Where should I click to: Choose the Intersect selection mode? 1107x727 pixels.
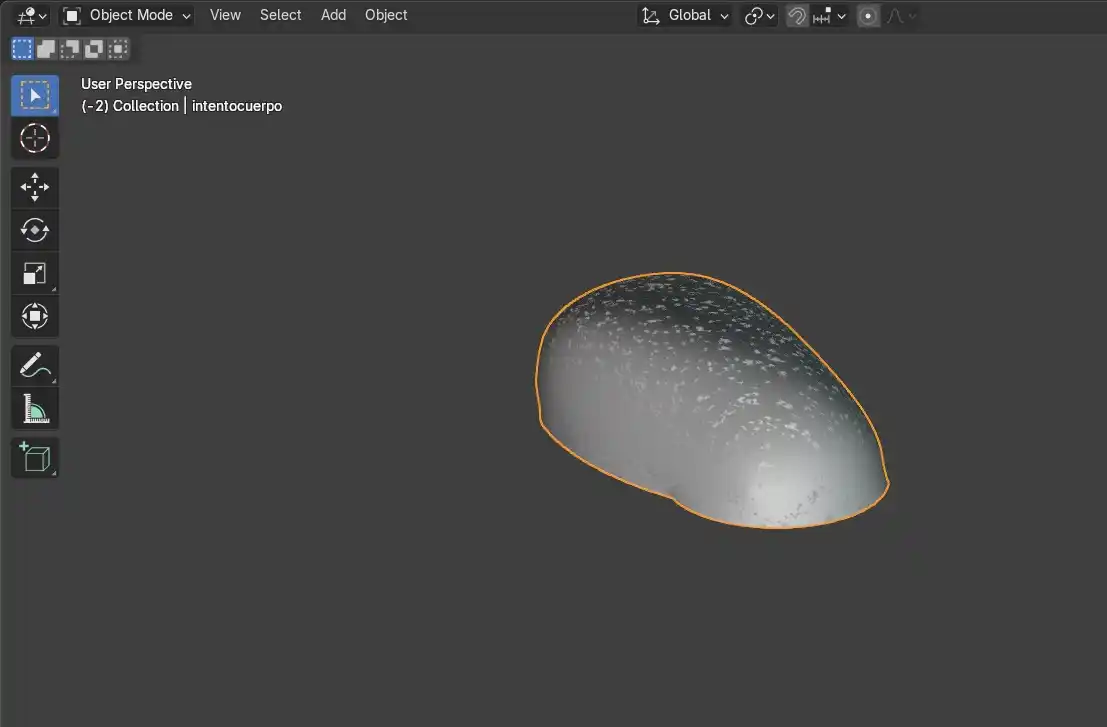[x=118, y=49]
